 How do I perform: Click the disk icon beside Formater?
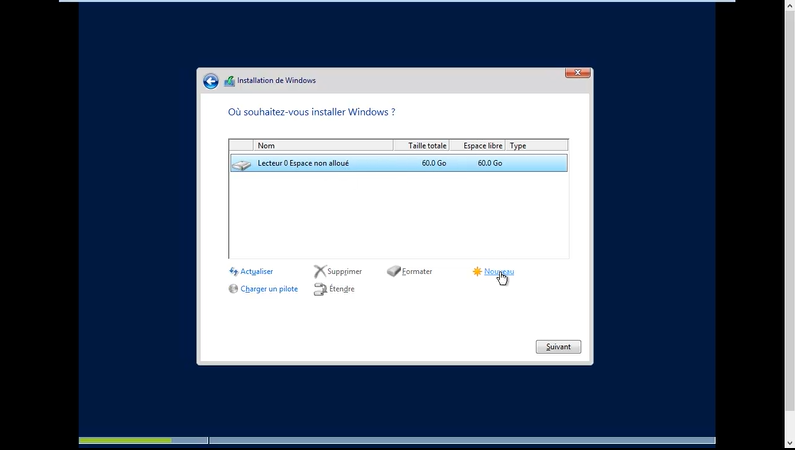point(394,271)
